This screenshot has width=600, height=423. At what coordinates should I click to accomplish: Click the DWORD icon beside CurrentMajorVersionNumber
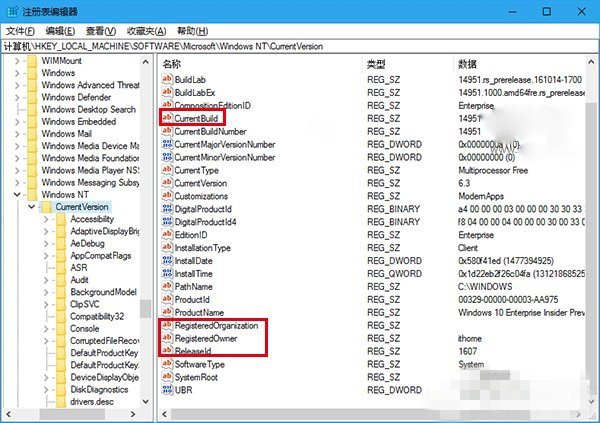click(x=166, y=144)
